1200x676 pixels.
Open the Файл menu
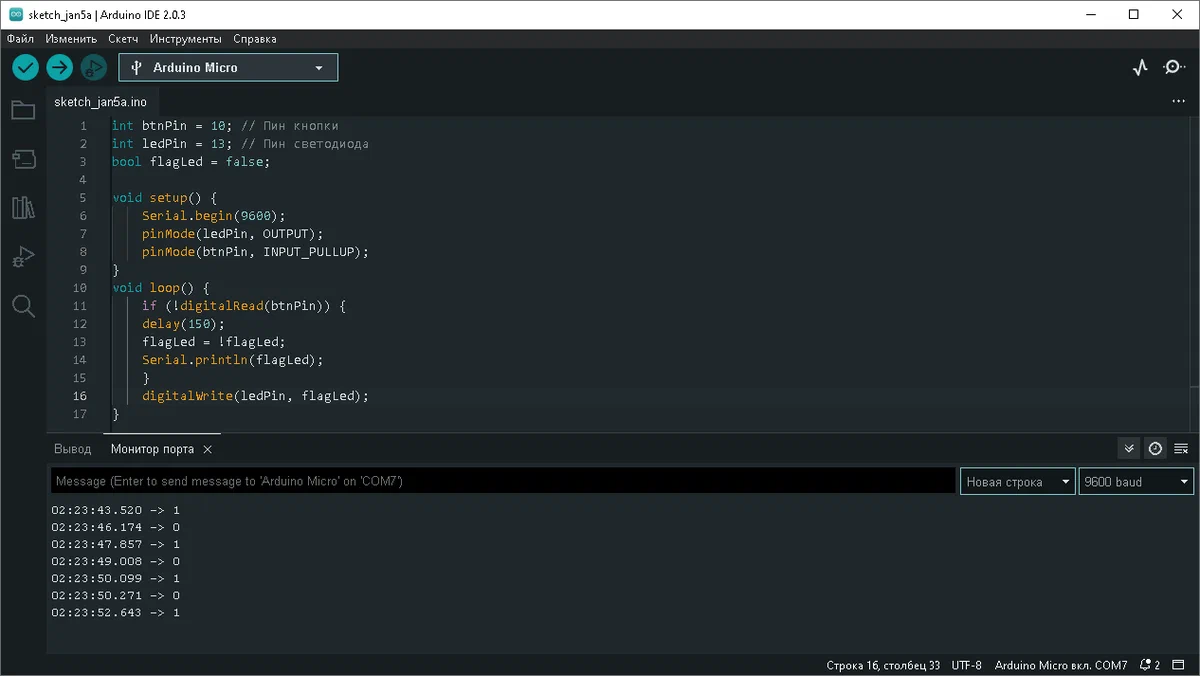point(20,39)
